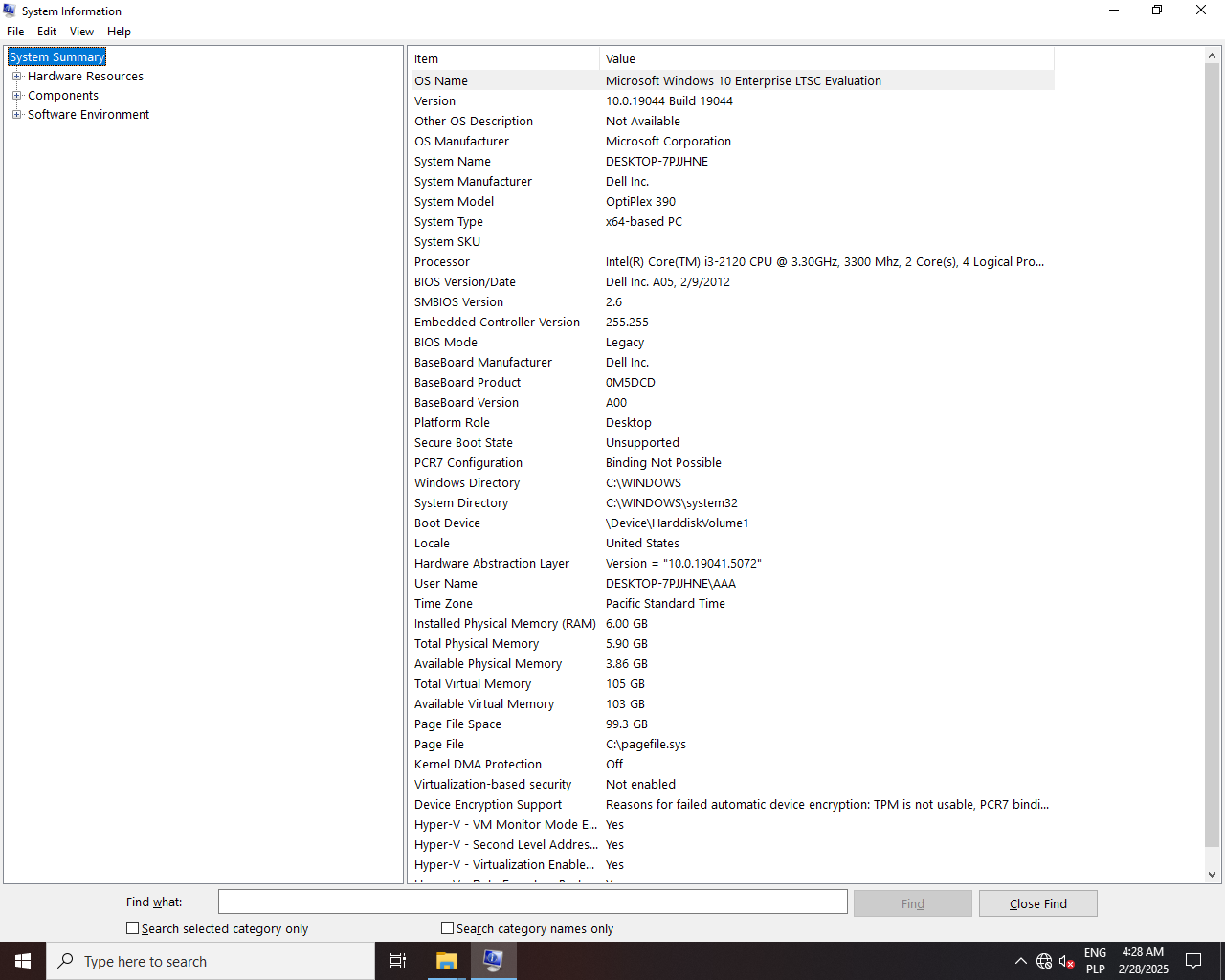Select the OS Name row

coord(733,81)
